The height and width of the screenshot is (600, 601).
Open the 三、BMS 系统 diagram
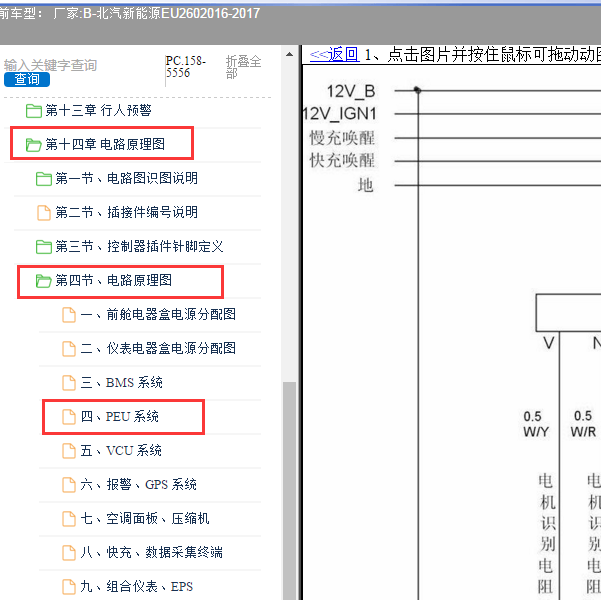tap(122, 382)
